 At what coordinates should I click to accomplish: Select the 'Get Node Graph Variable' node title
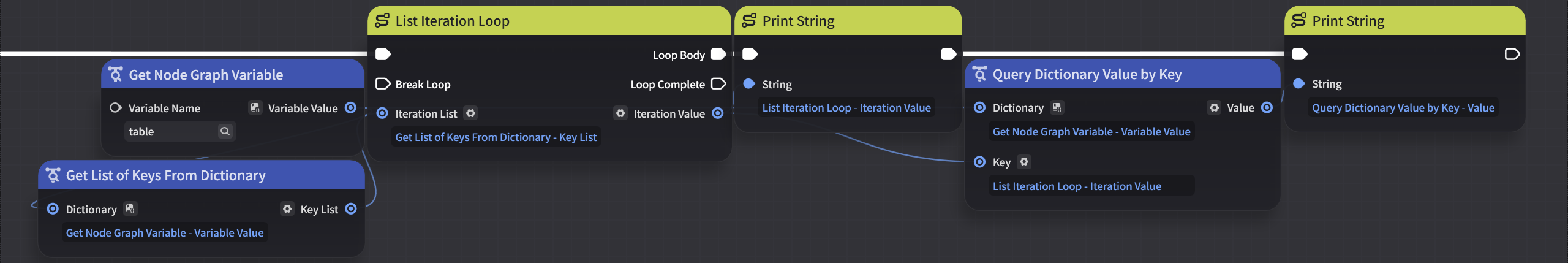[x=206, y=75]
